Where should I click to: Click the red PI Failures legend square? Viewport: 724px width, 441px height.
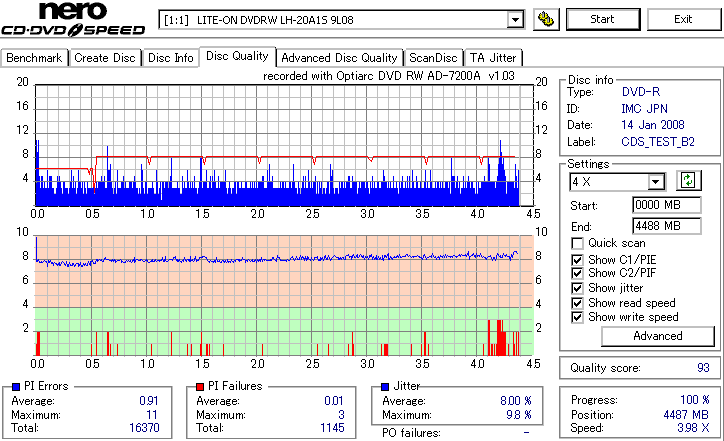coord(200,387)
